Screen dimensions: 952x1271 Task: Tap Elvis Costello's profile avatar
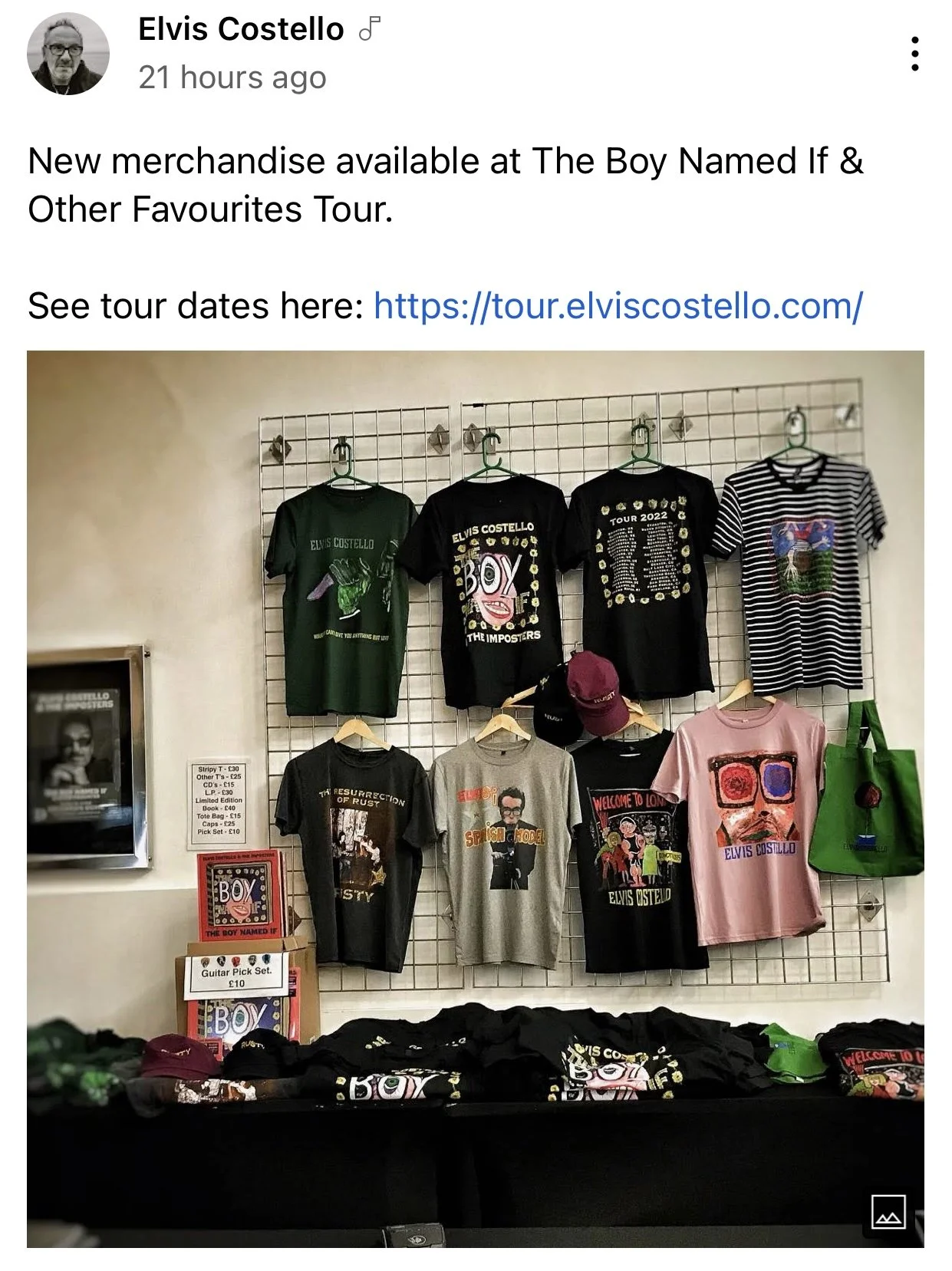68,54
